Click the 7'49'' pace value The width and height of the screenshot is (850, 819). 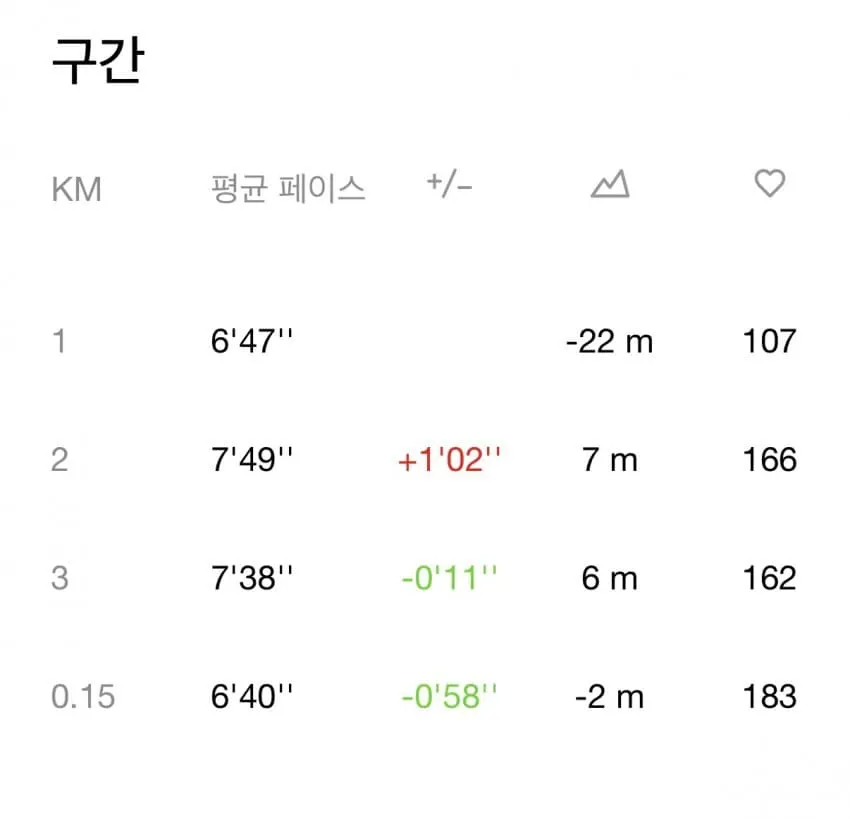click(252, 460)
